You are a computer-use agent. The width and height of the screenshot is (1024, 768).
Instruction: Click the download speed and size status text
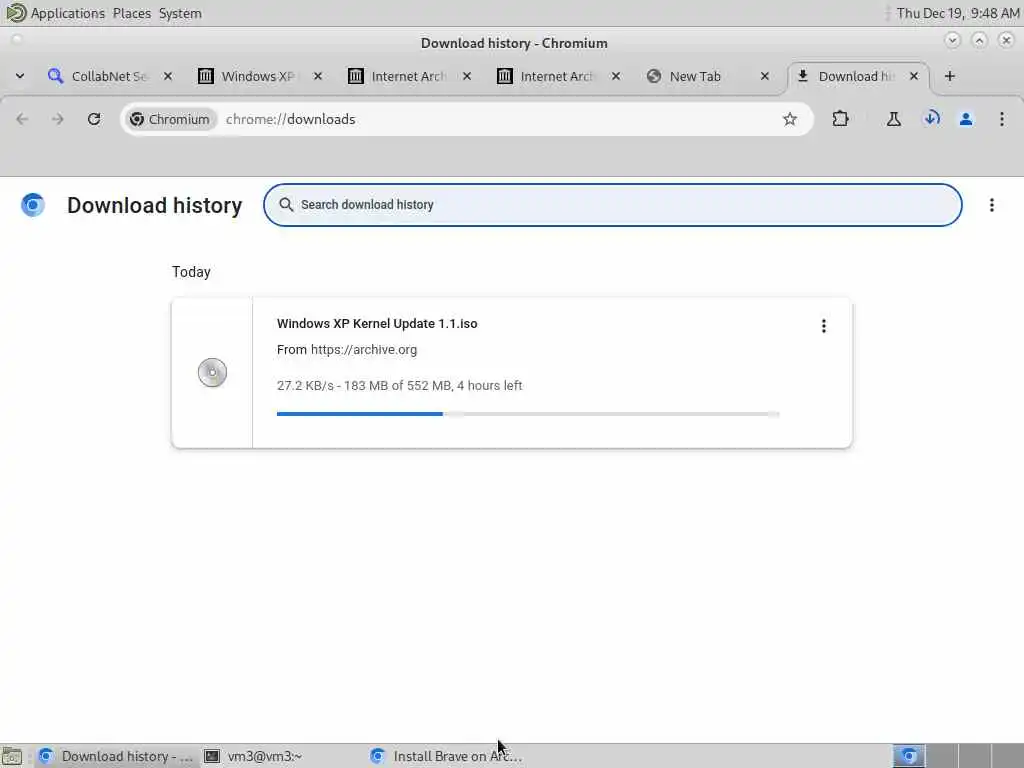399,385
